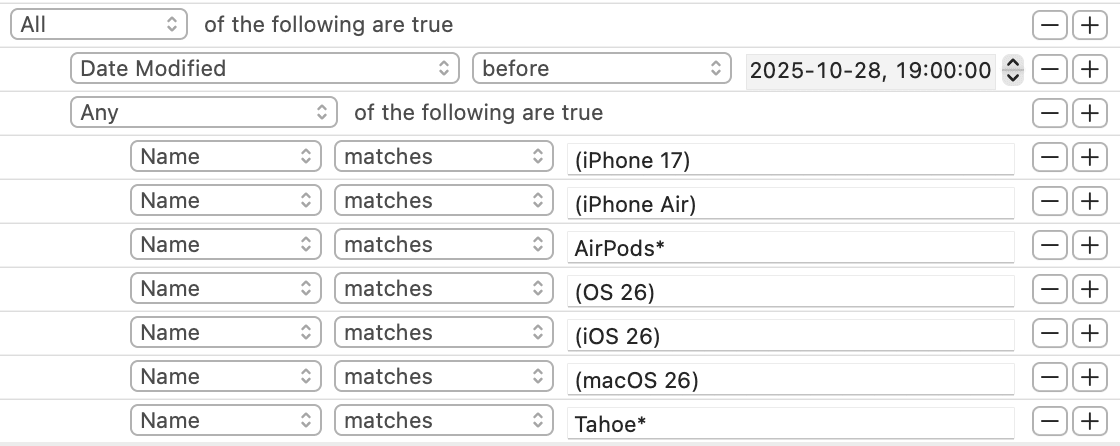Remove the (iPhone 17) name rule

tap(1049, 157)
